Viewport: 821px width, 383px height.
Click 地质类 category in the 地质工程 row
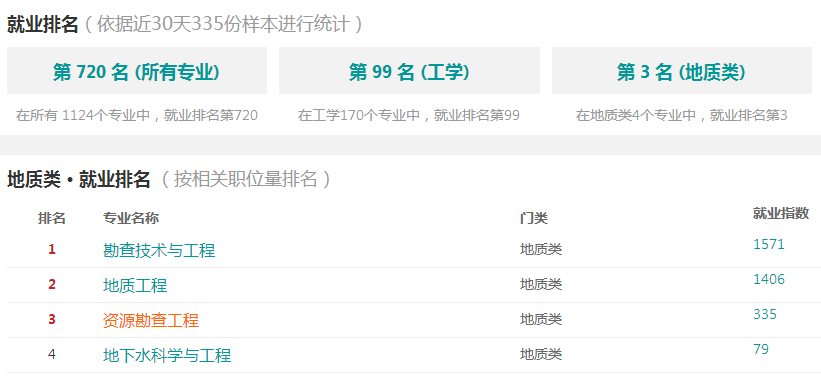[541, 284]
